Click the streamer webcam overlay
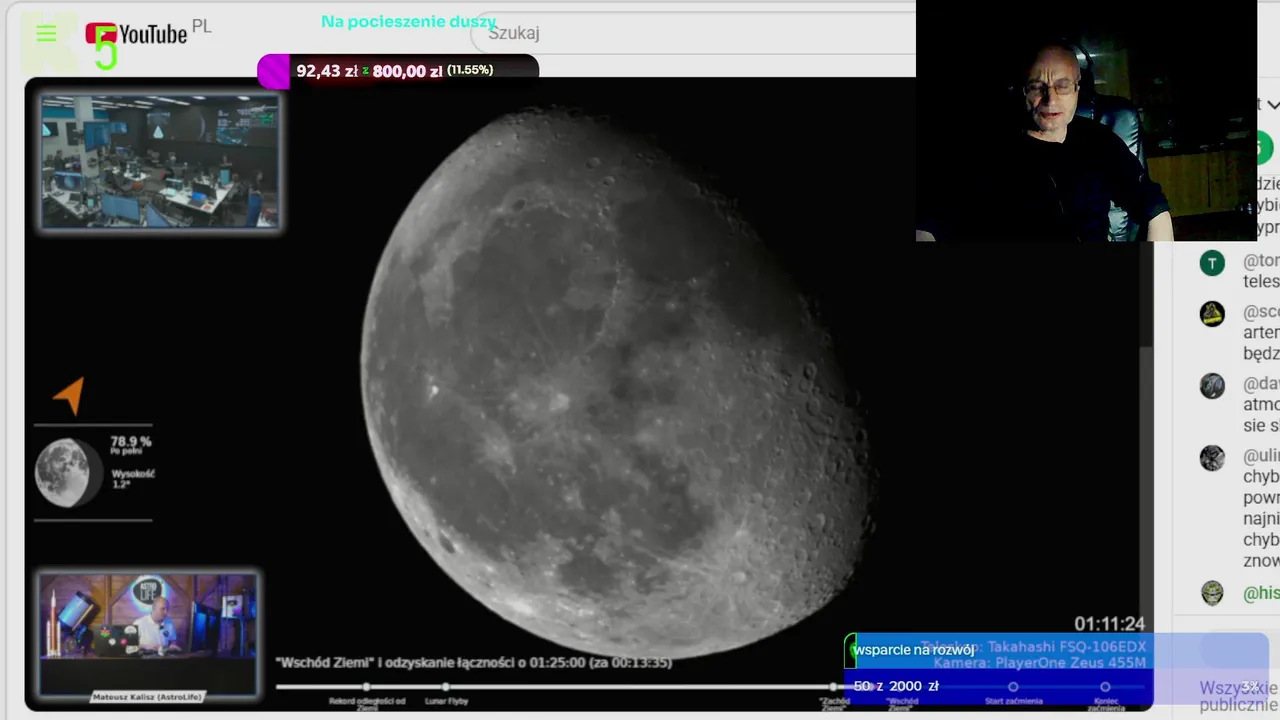 1086,121
